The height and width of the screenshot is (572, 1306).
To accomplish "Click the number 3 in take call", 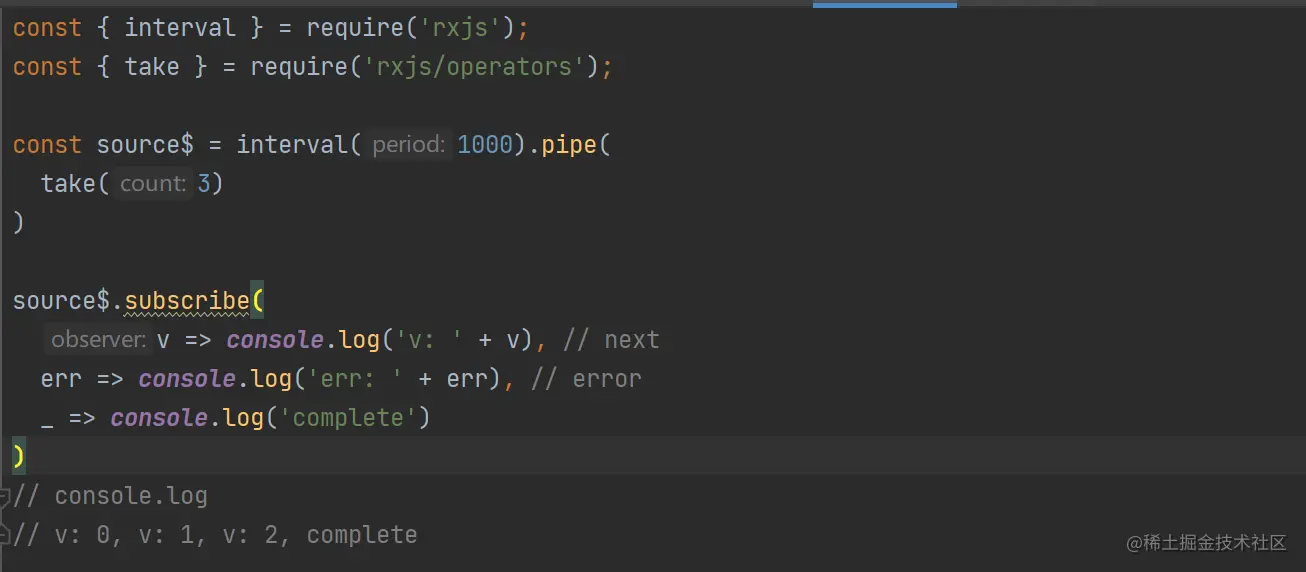I will click(x=204, y=184).
